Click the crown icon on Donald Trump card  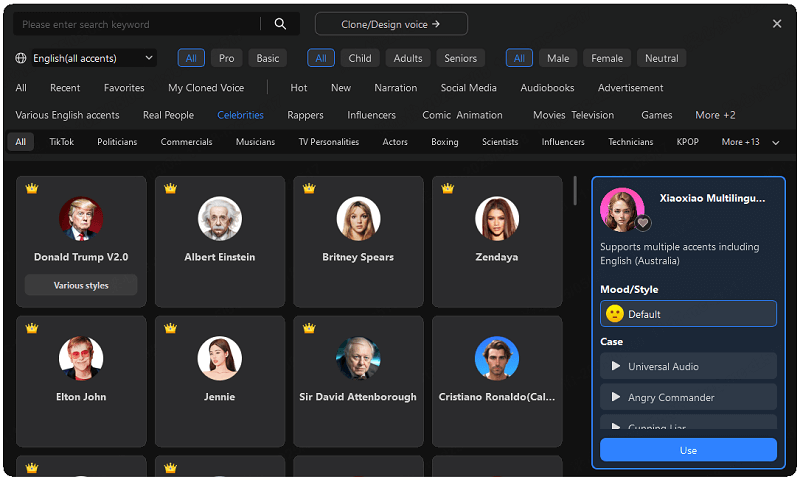point(32,189)
